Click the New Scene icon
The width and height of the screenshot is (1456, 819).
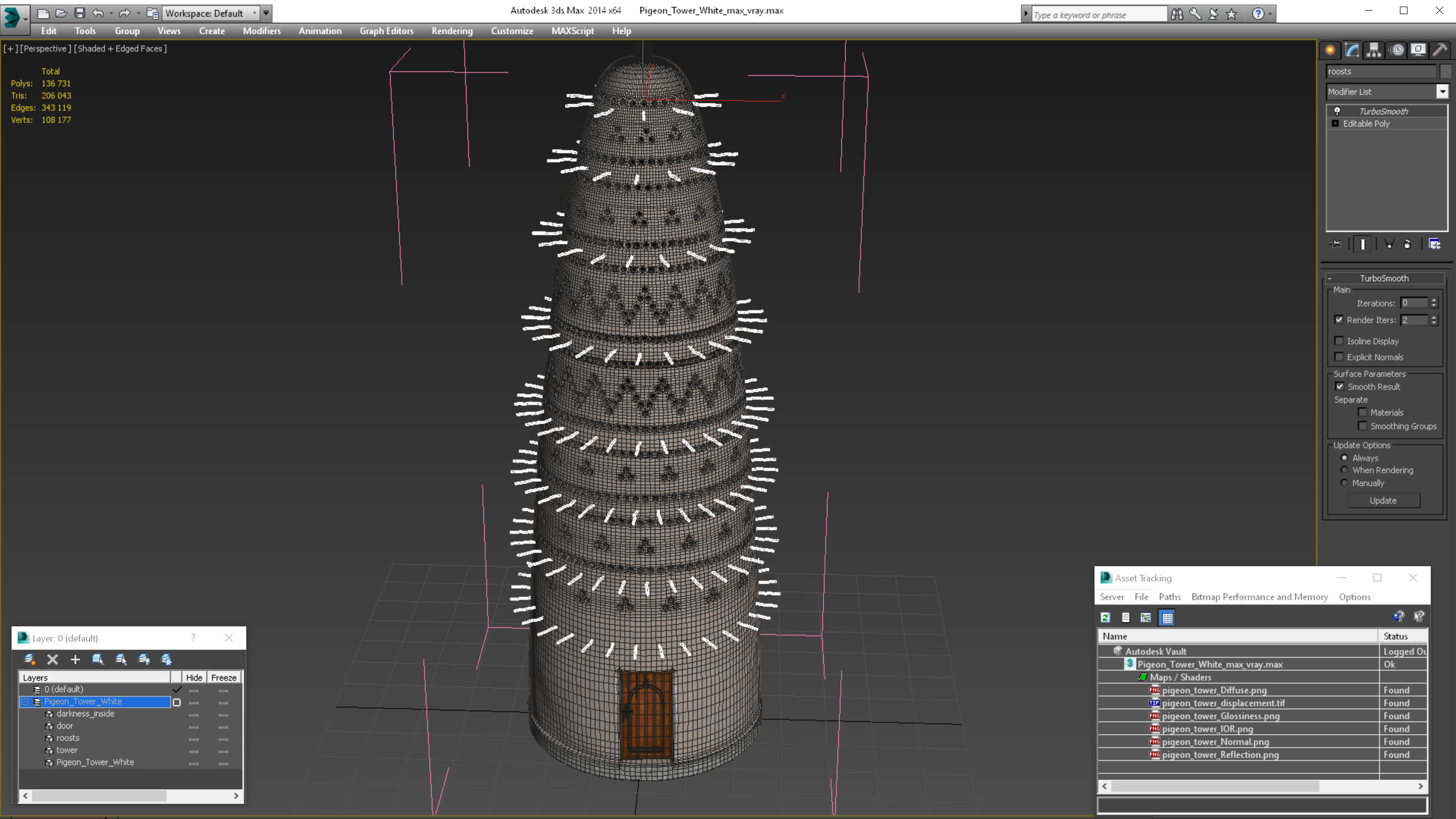[x=43, y=13]
